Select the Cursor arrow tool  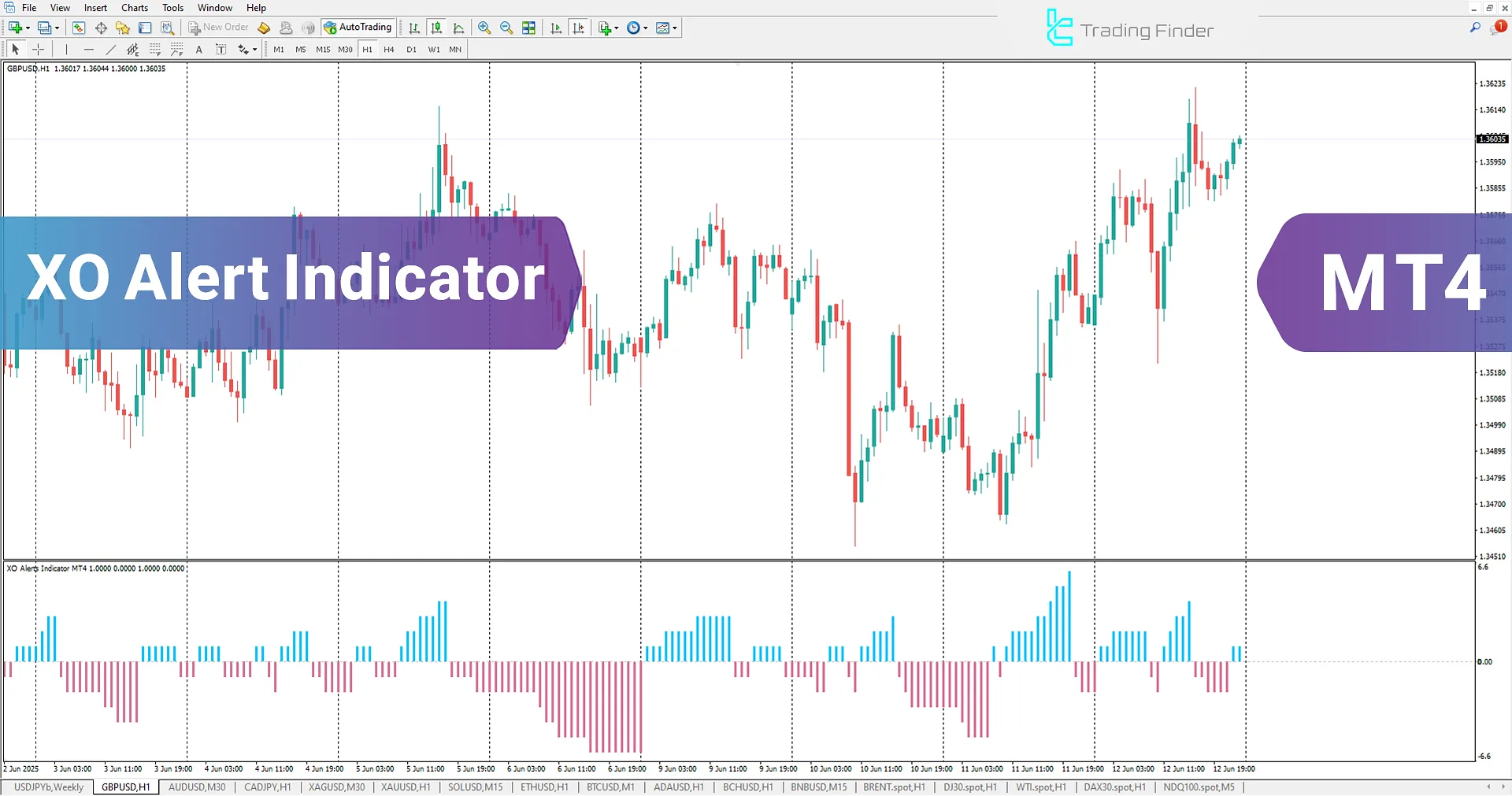coord(16,50)
